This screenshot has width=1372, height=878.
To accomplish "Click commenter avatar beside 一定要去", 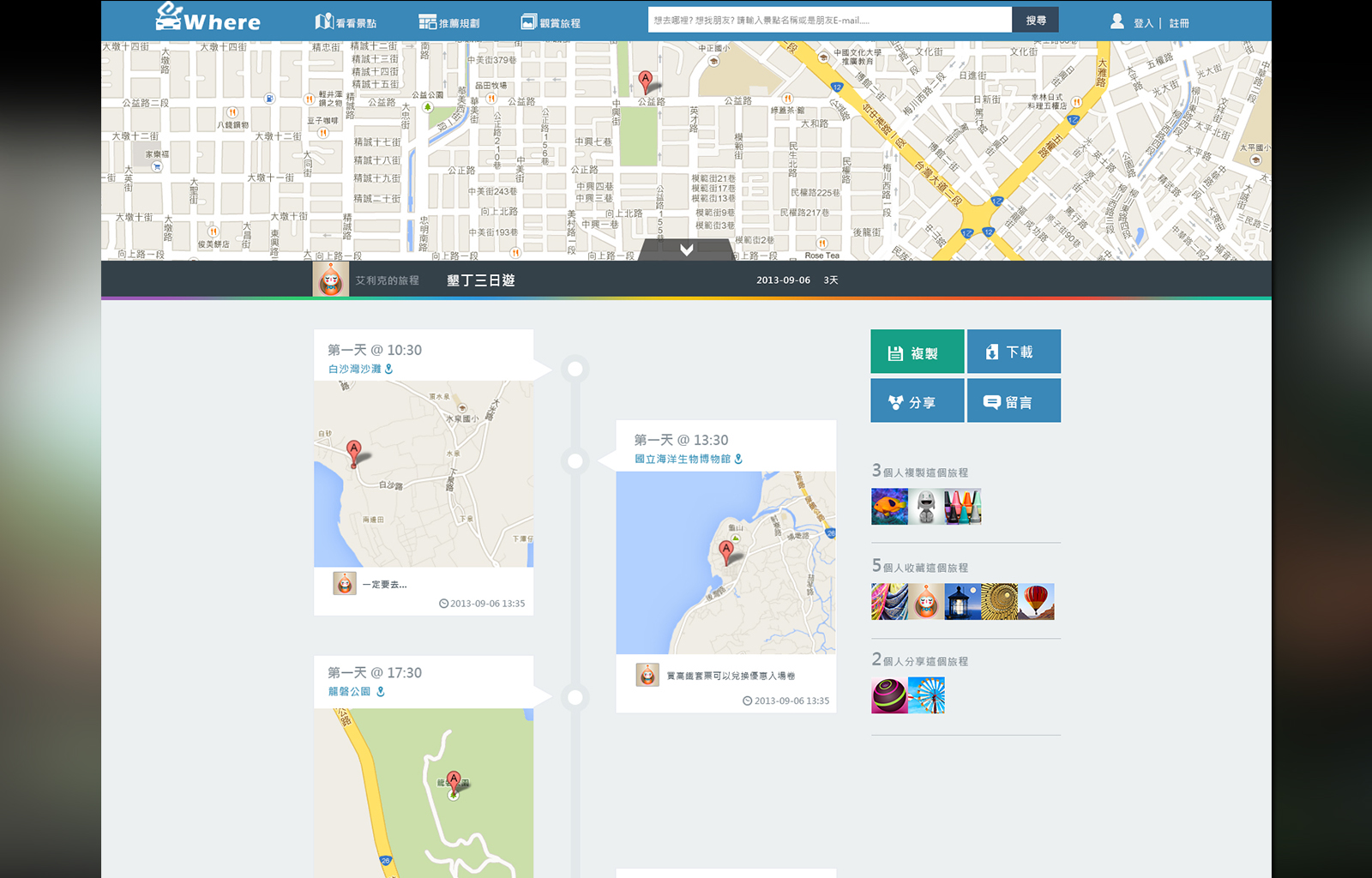I will click(345, 584).
